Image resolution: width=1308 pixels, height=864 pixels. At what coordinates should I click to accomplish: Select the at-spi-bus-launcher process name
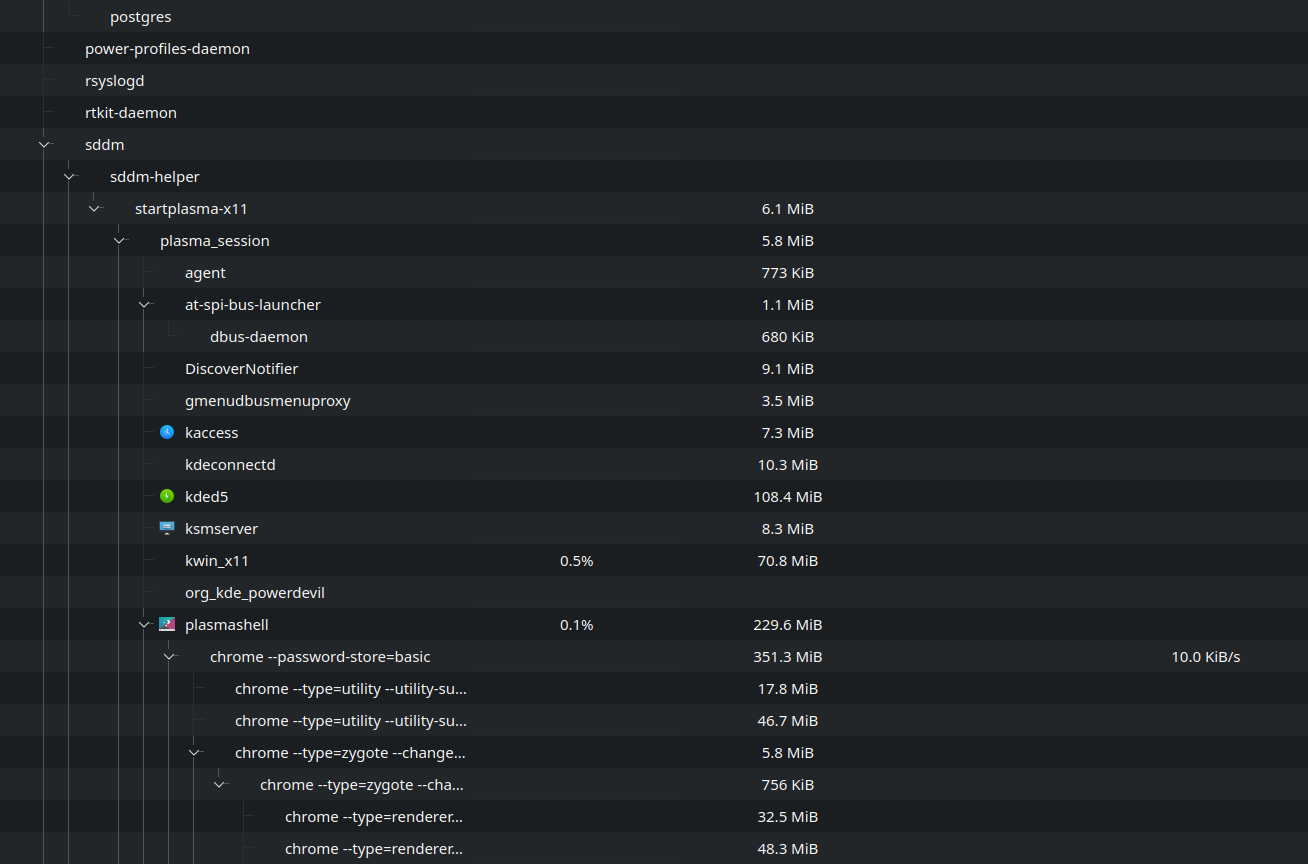[253, 304]
